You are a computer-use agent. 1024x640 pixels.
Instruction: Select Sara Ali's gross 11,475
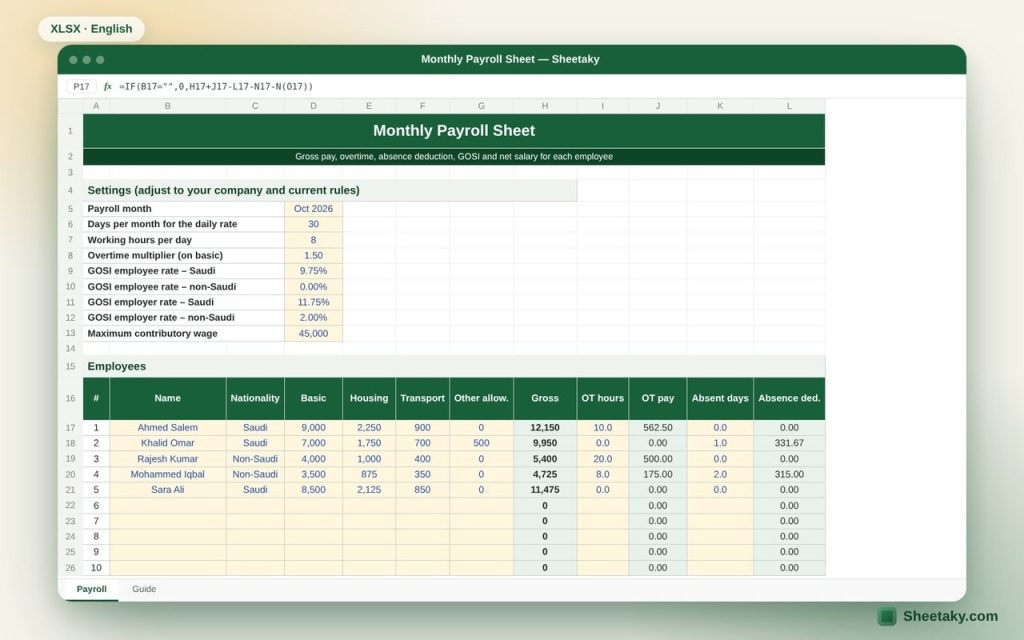pyautogui.click(x=545, y=490)
